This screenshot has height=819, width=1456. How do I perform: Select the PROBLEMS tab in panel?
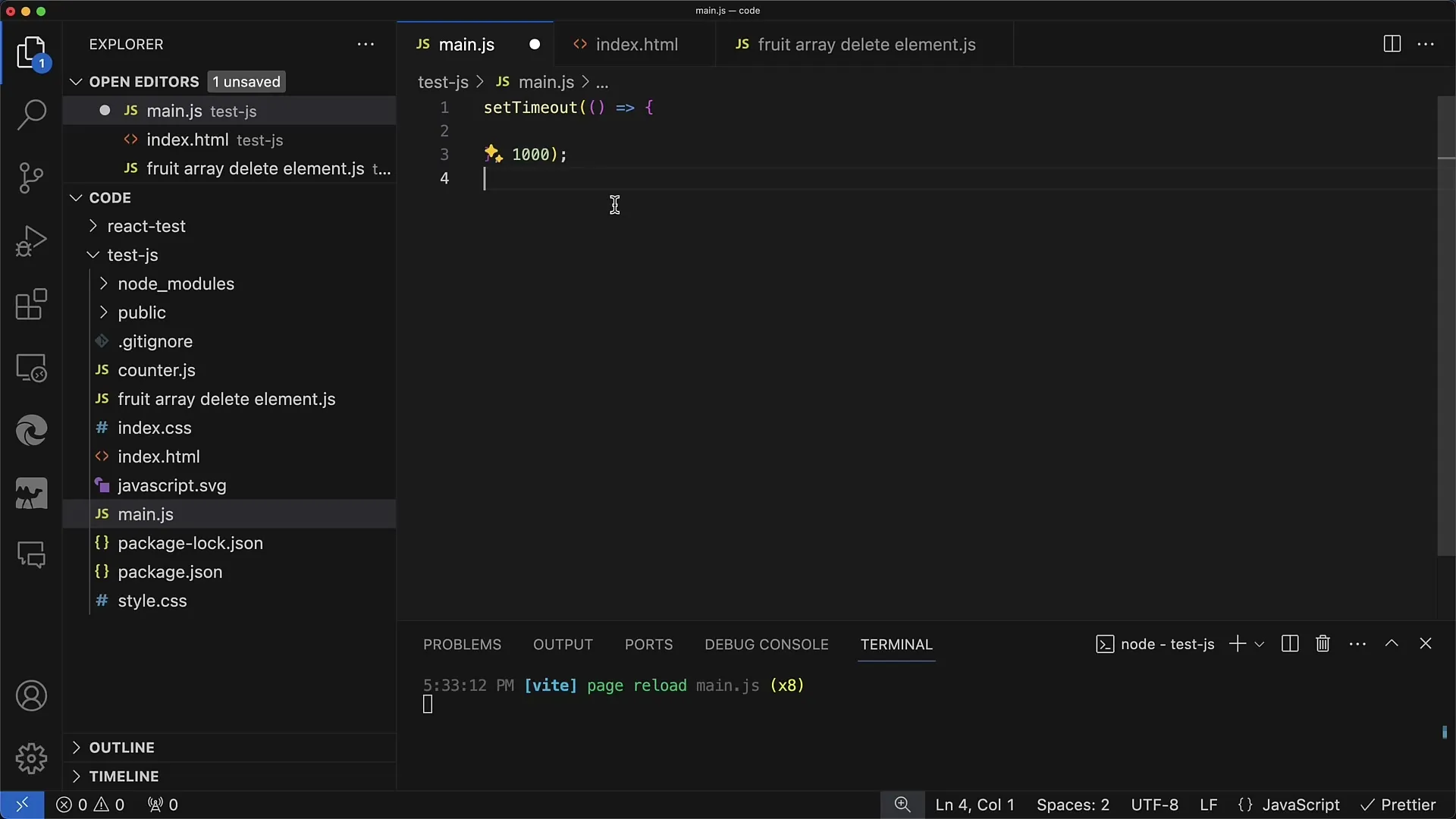point(462,644)
